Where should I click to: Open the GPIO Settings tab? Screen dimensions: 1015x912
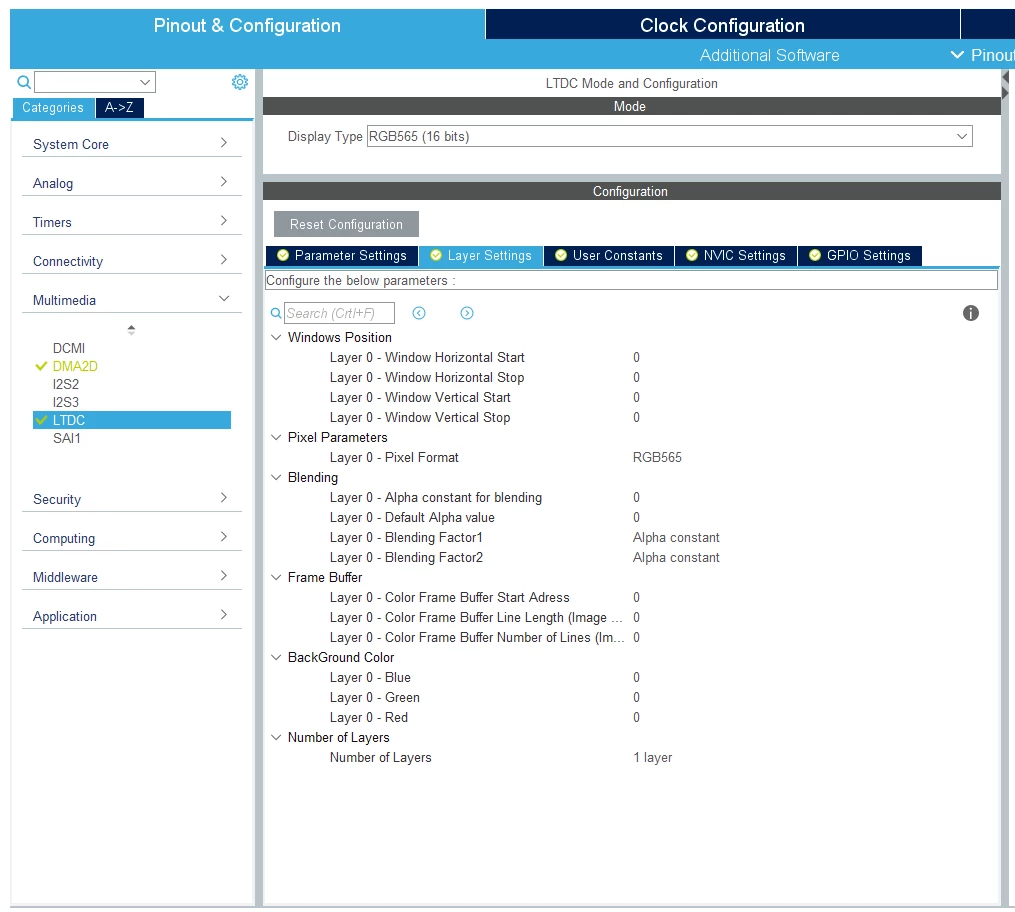(x=860, y=256)
